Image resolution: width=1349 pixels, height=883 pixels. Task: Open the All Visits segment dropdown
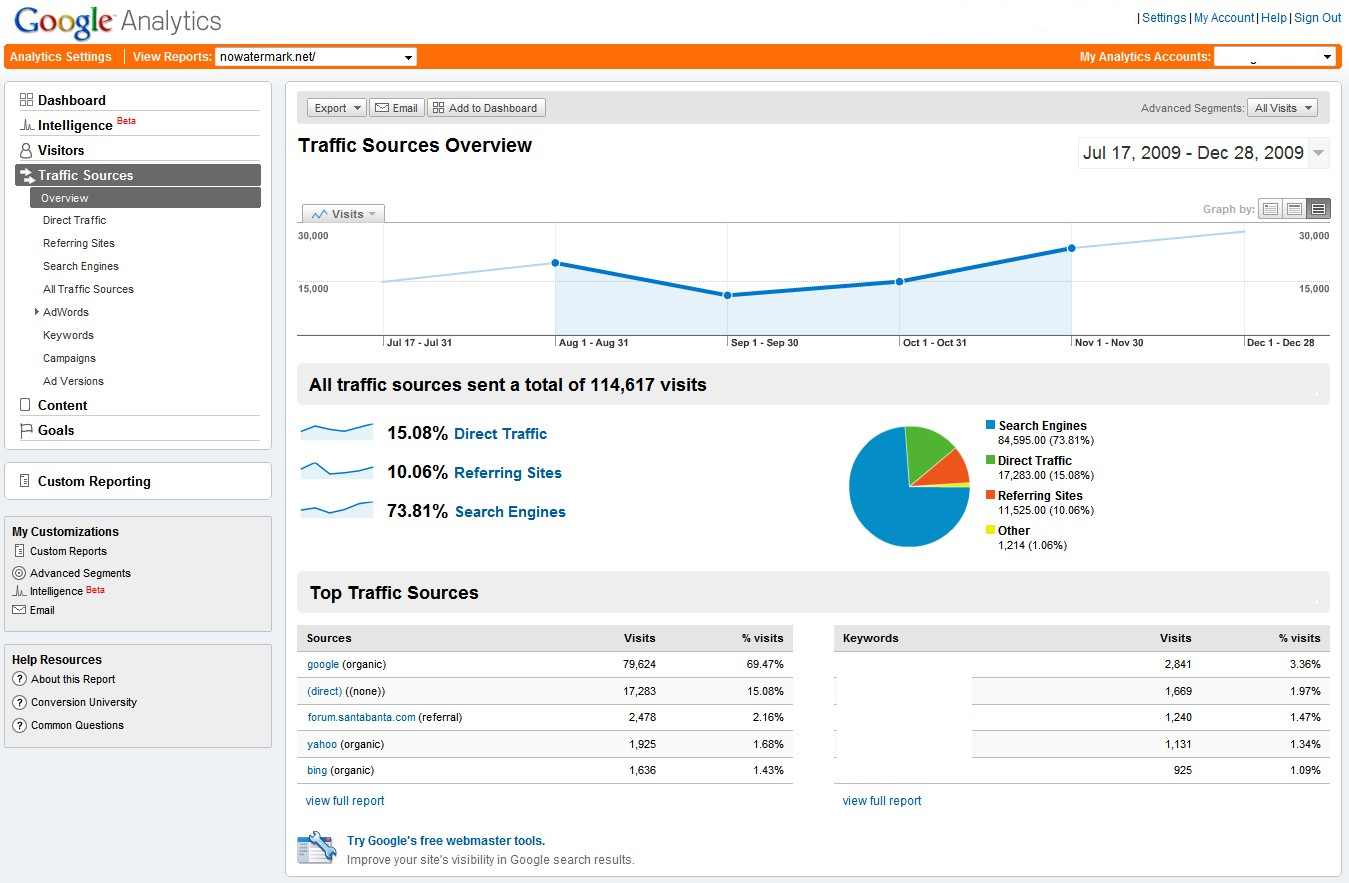coord(1282,108)
